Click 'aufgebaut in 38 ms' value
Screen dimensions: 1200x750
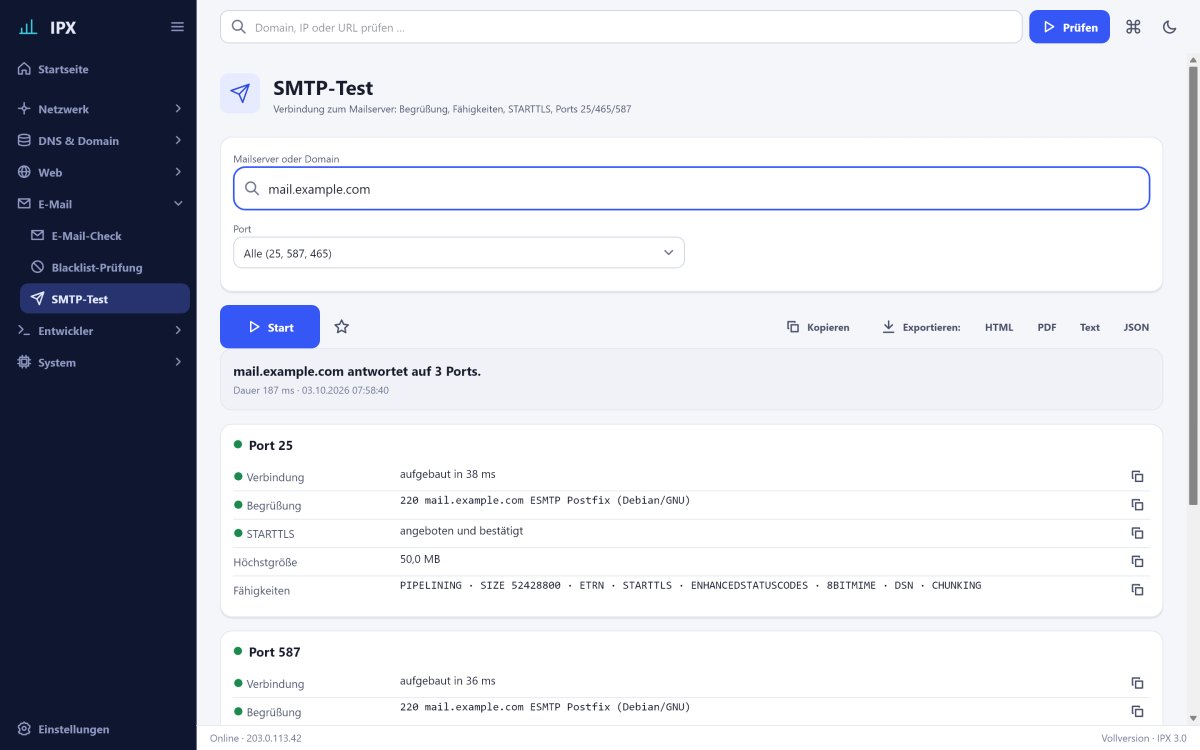click(x=448, y=474)
